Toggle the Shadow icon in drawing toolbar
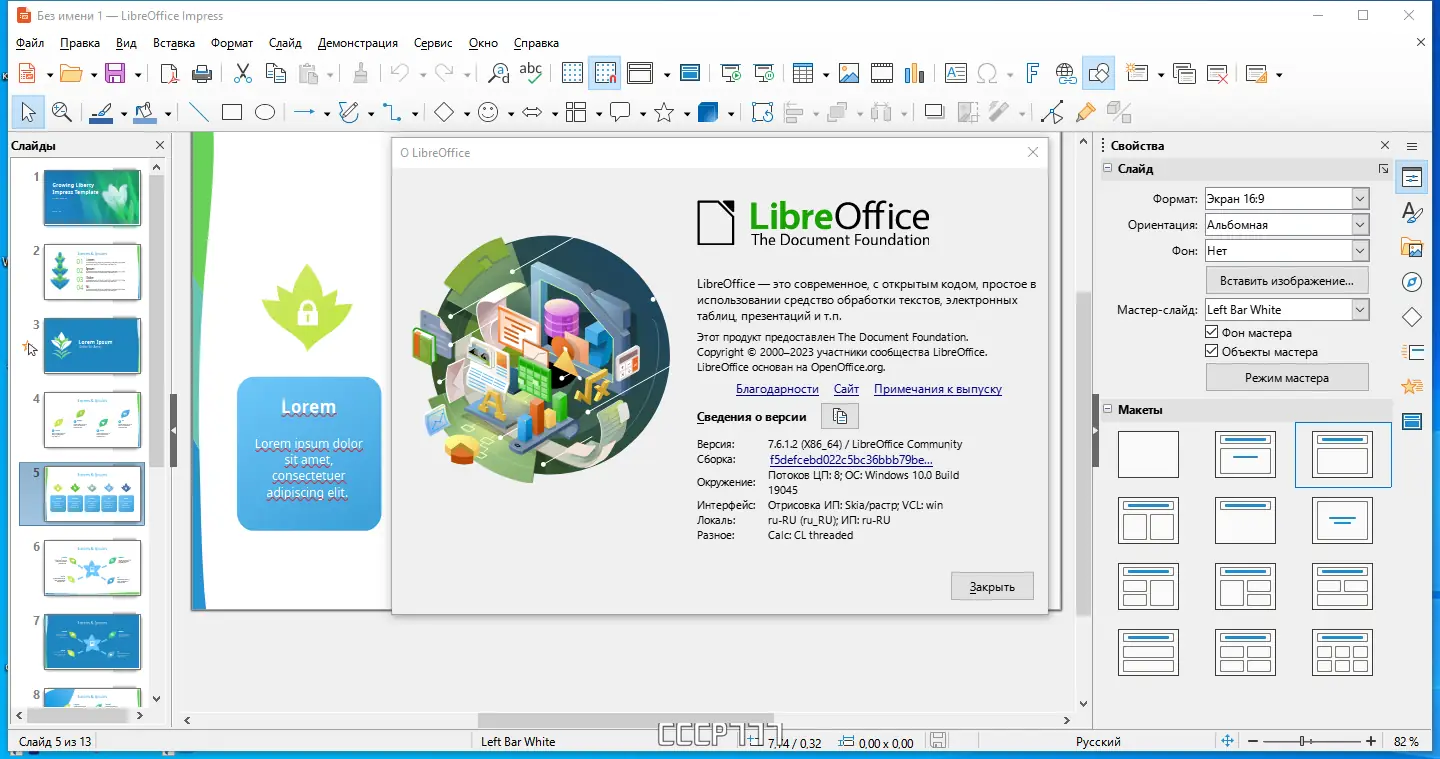Viewport: 1440px width, 759px height. 934,112
